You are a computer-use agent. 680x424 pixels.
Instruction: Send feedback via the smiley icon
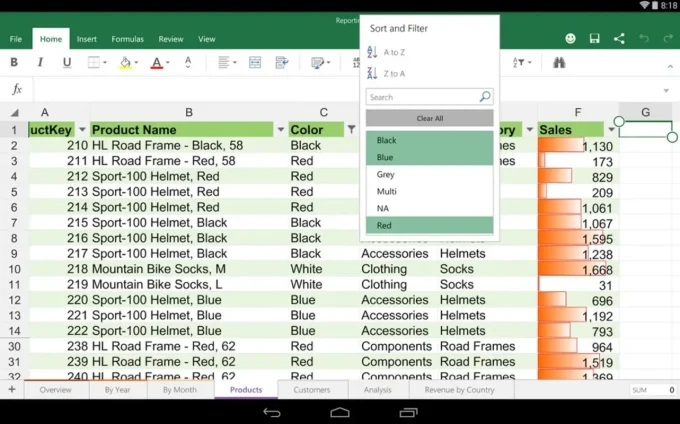tap(571, 39)
